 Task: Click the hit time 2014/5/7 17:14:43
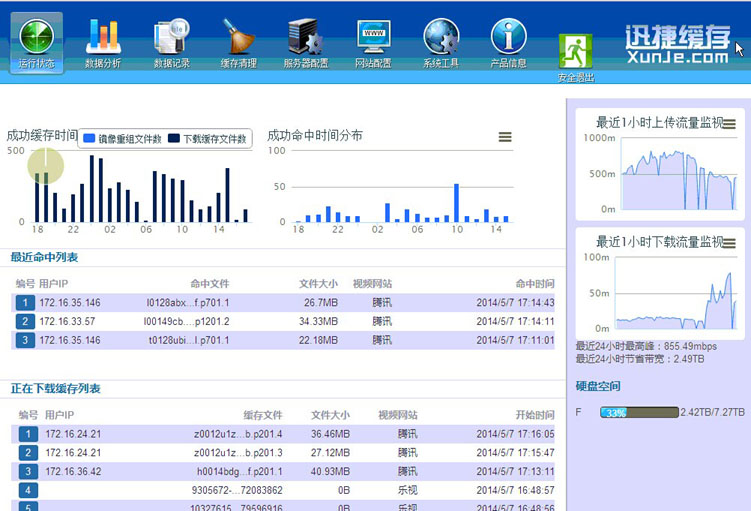pos(515,303)
